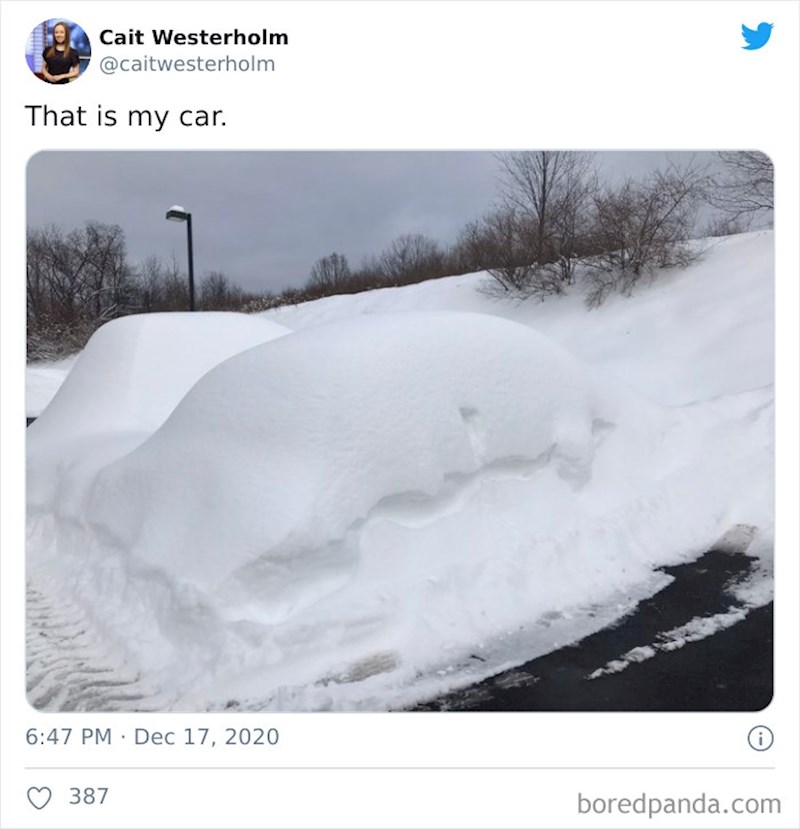Click the boredpanda.com watermark
Image resolution: width=800 pixels, height=829 pixels.
[679, 804]
